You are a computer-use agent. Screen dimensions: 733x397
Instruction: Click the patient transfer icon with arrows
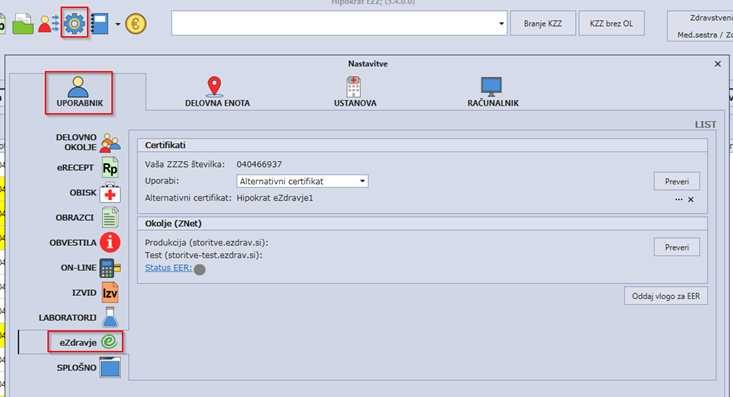(x=48, y=23)
